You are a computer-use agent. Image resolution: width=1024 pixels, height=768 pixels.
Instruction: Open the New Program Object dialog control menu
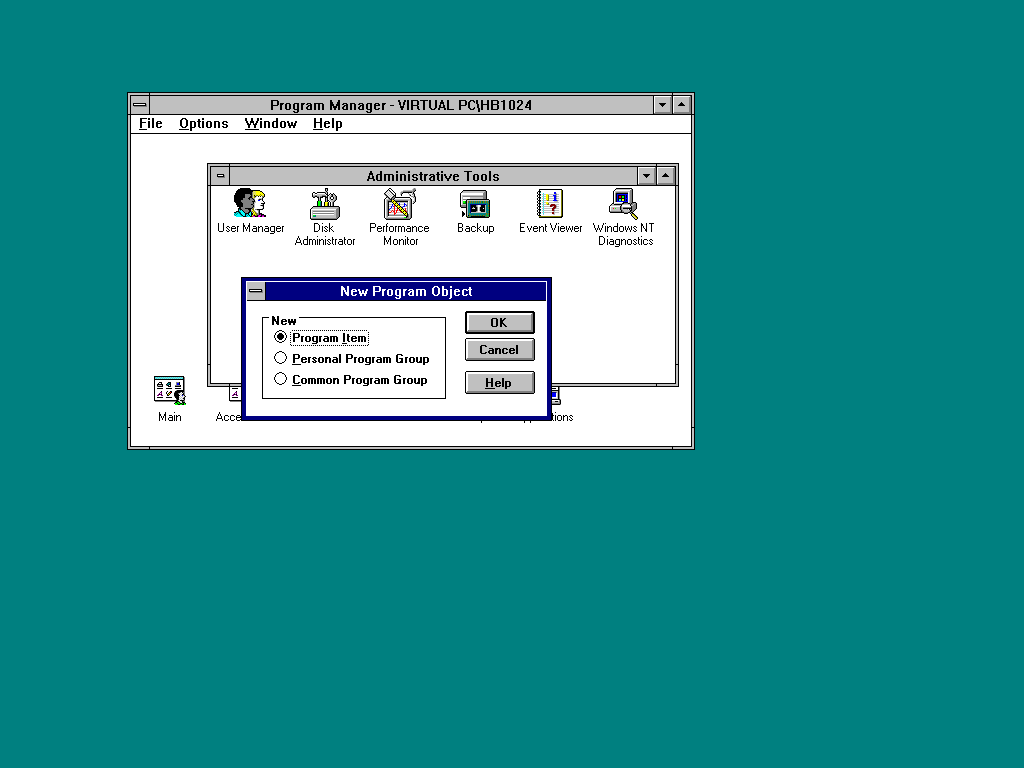256,291
